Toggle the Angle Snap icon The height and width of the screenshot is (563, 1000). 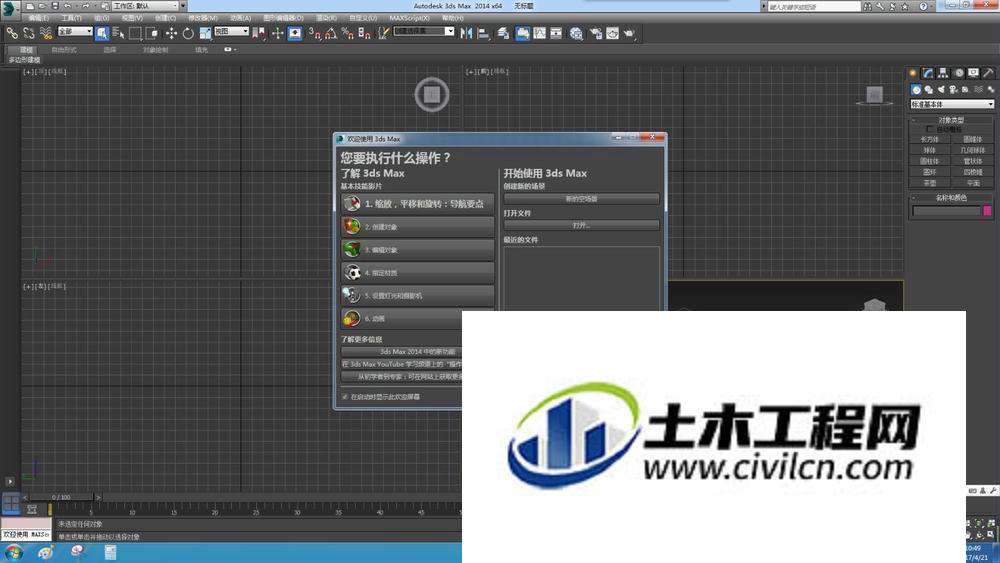tap(331, 33)
